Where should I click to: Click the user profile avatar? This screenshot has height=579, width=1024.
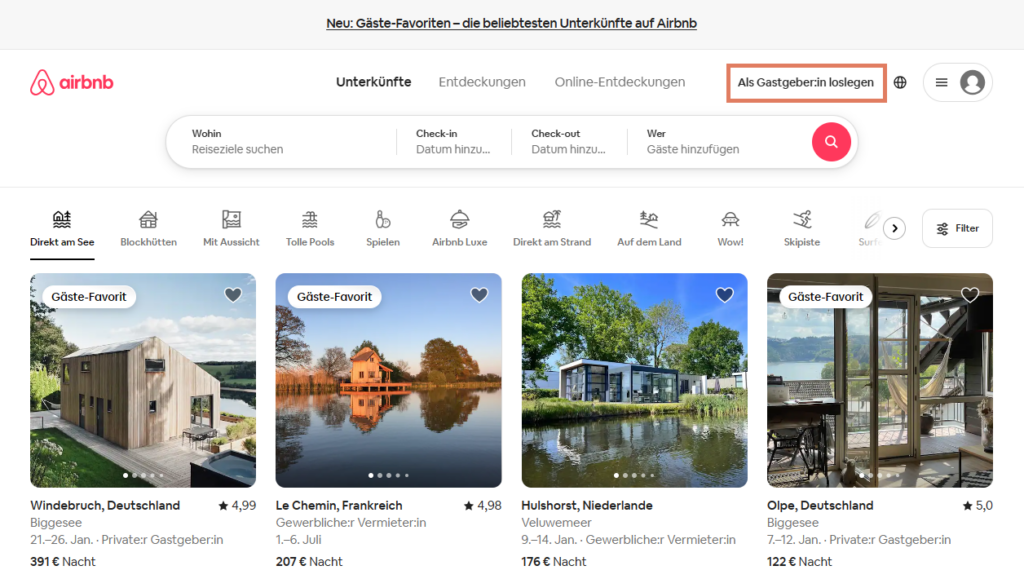[x=972, y=82]
